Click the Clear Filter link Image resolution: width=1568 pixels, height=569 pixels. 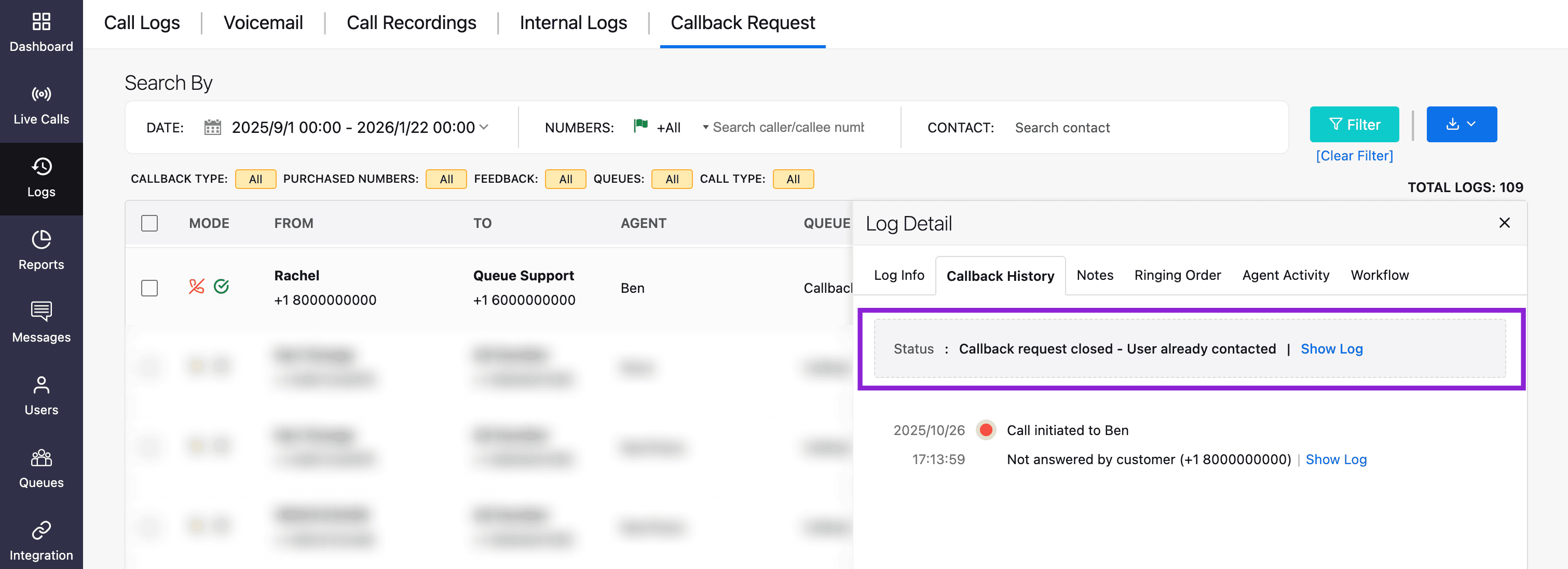click(x=1354, y=156)
